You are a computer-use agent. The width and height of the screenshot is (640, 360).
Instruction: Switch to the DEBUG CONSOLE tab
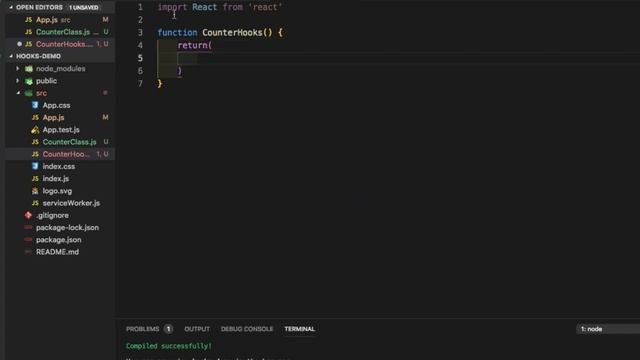click(x=247, y=329)
